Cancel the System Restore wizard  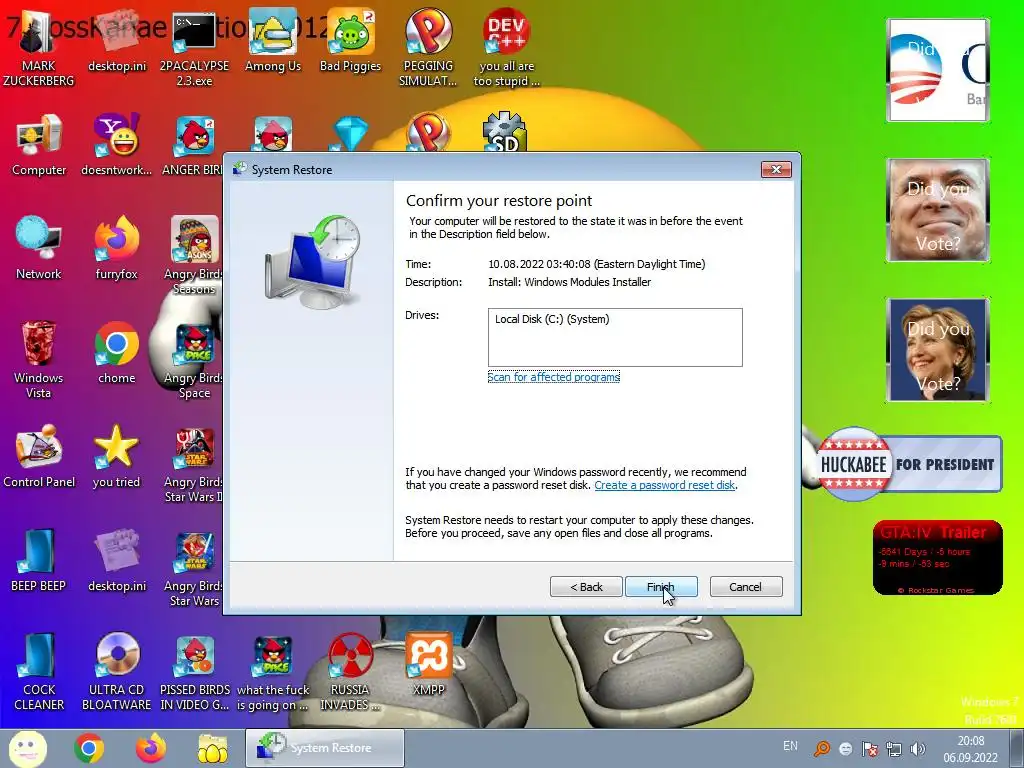point(746,586)
